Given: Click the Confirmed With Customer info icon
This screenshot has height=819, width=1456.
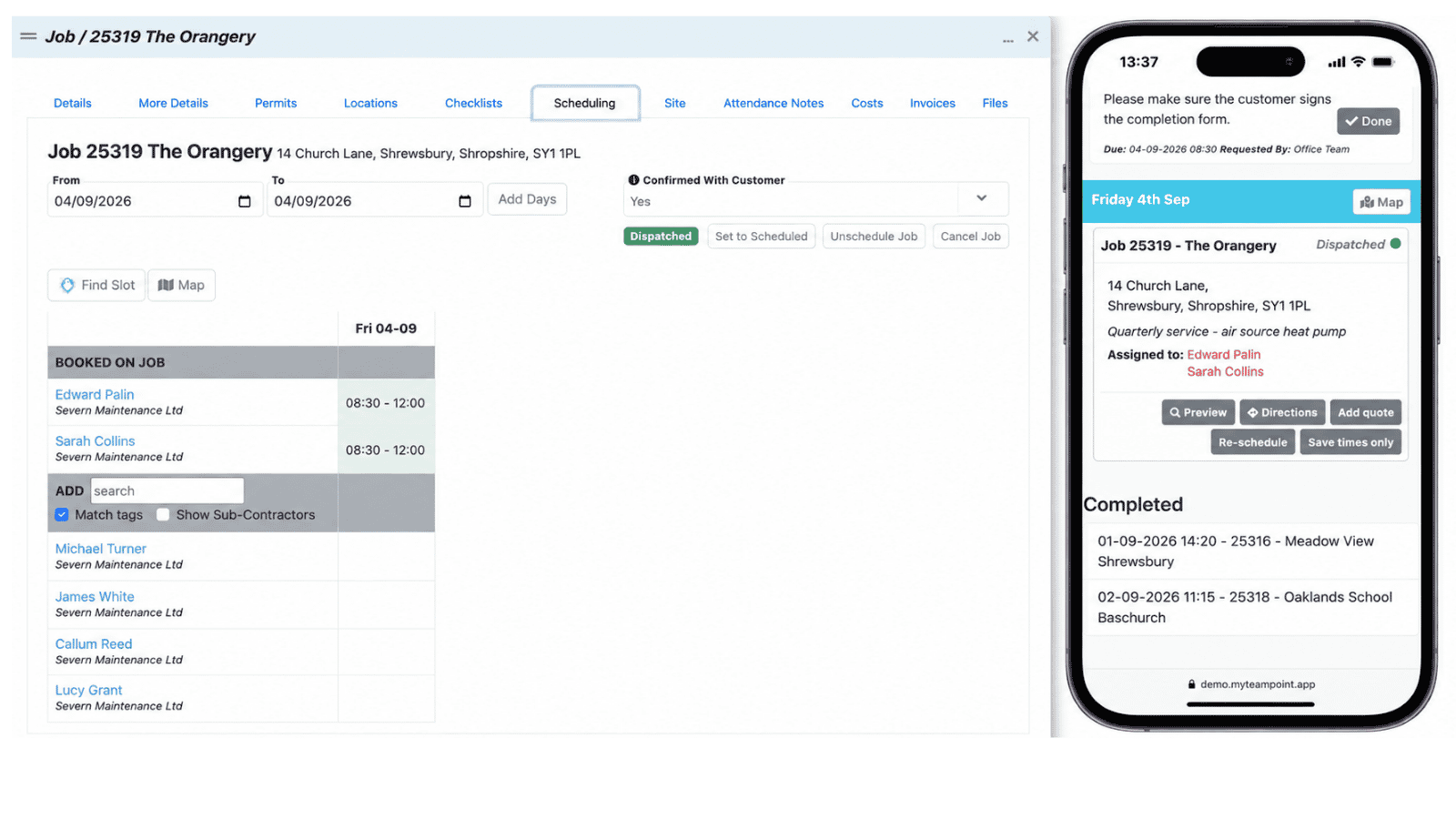Looking at the screenshot, I should click(633, 180).
